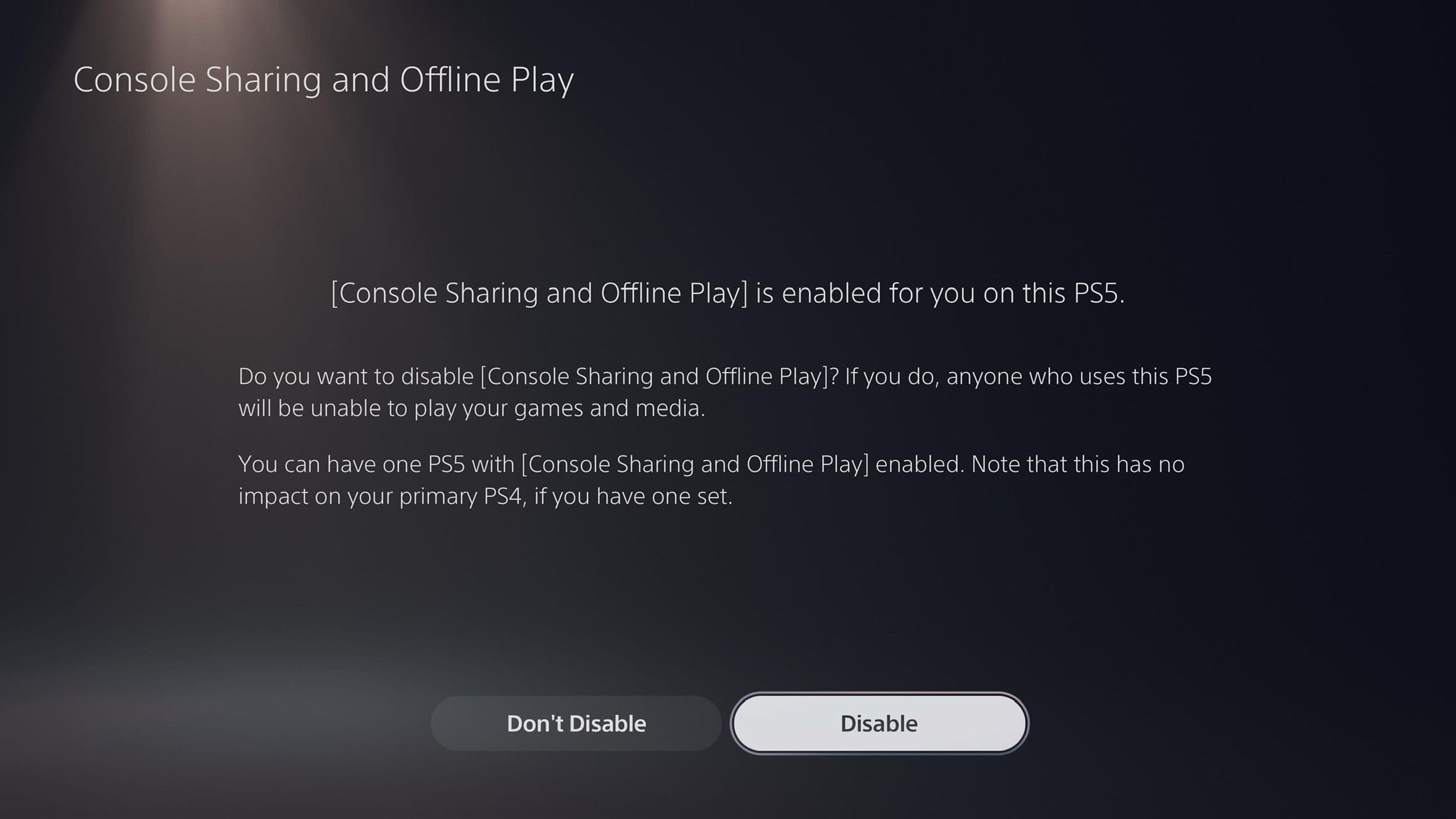Select the 'is enabled for you' status message
Screen dimensions: 1456x819
[727, 293]
